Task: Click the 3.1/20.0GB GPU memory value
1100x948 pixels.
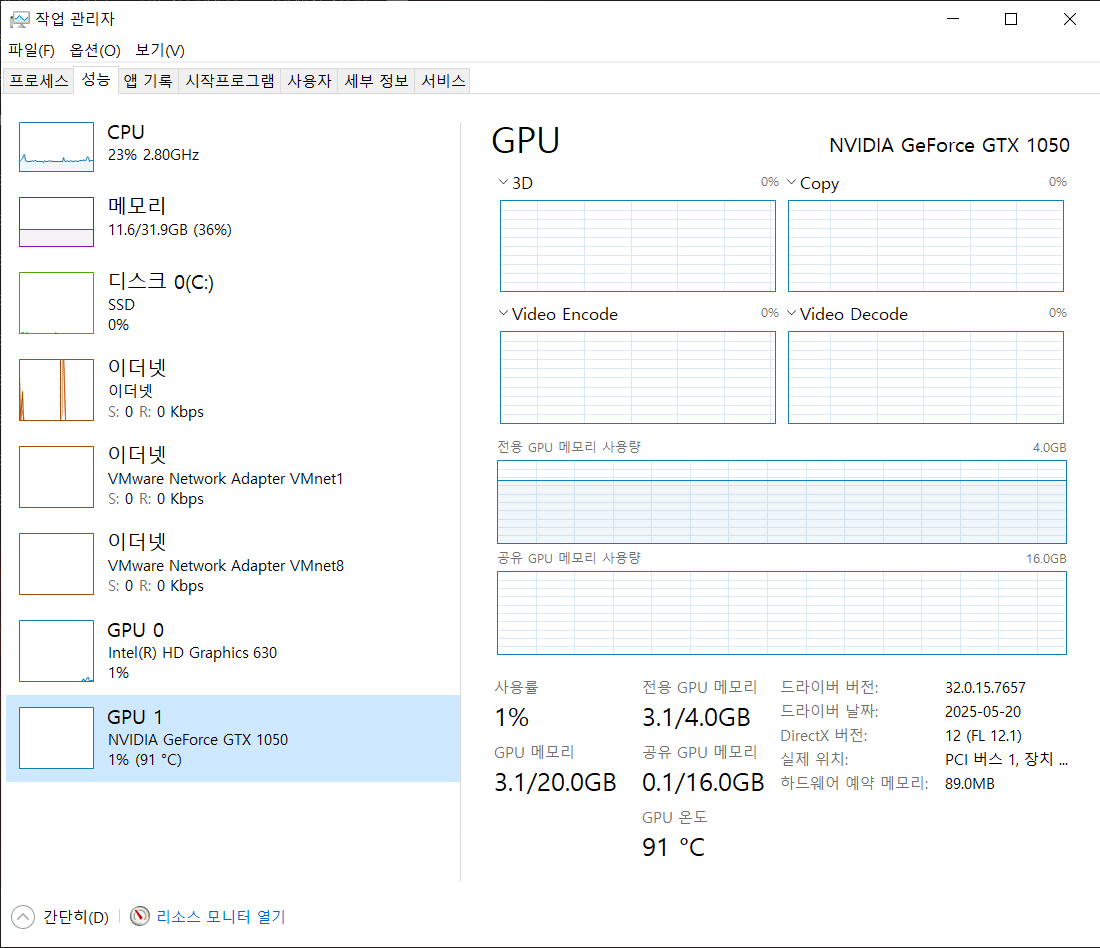Action: coord(555,782)
